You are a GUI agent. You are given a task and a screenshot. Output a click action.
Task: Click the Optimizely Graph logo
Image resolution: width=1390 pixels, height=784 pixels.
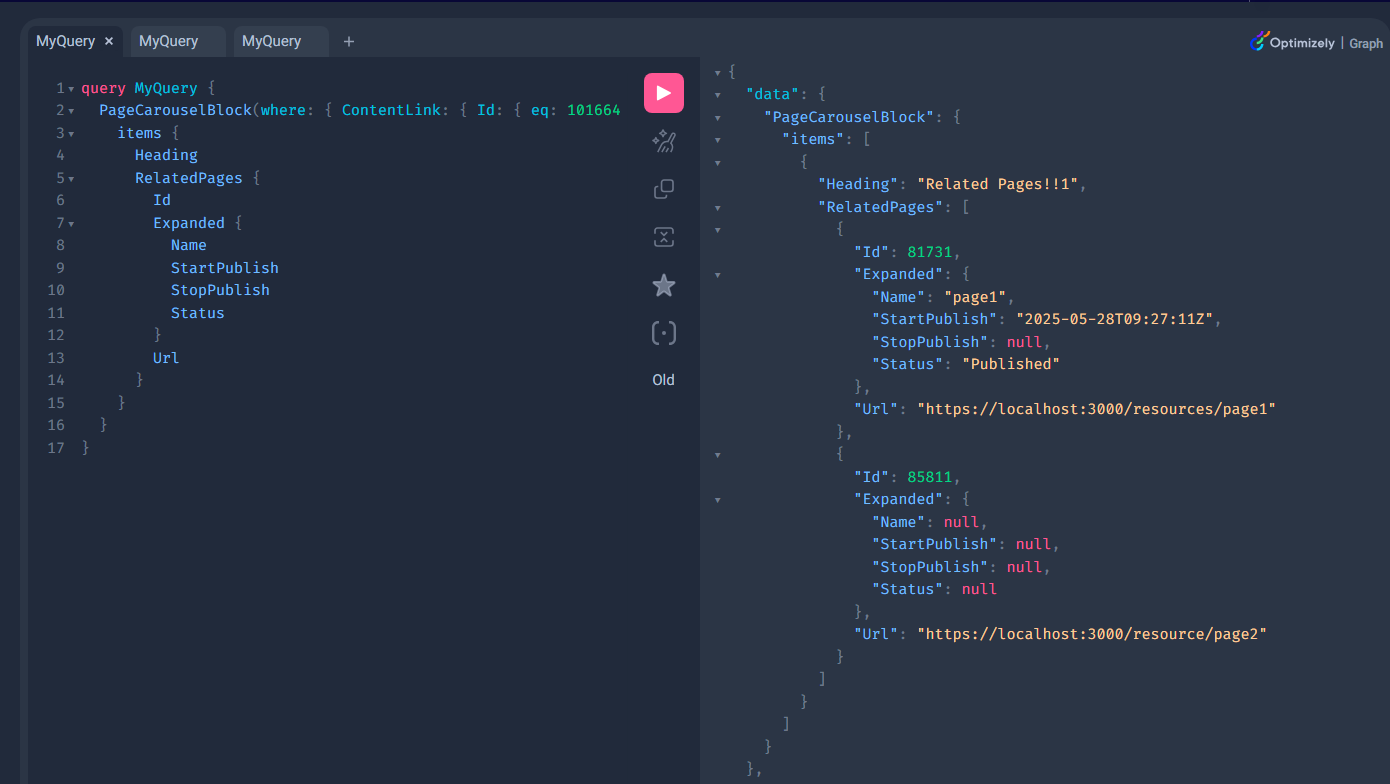point(1316,42)
